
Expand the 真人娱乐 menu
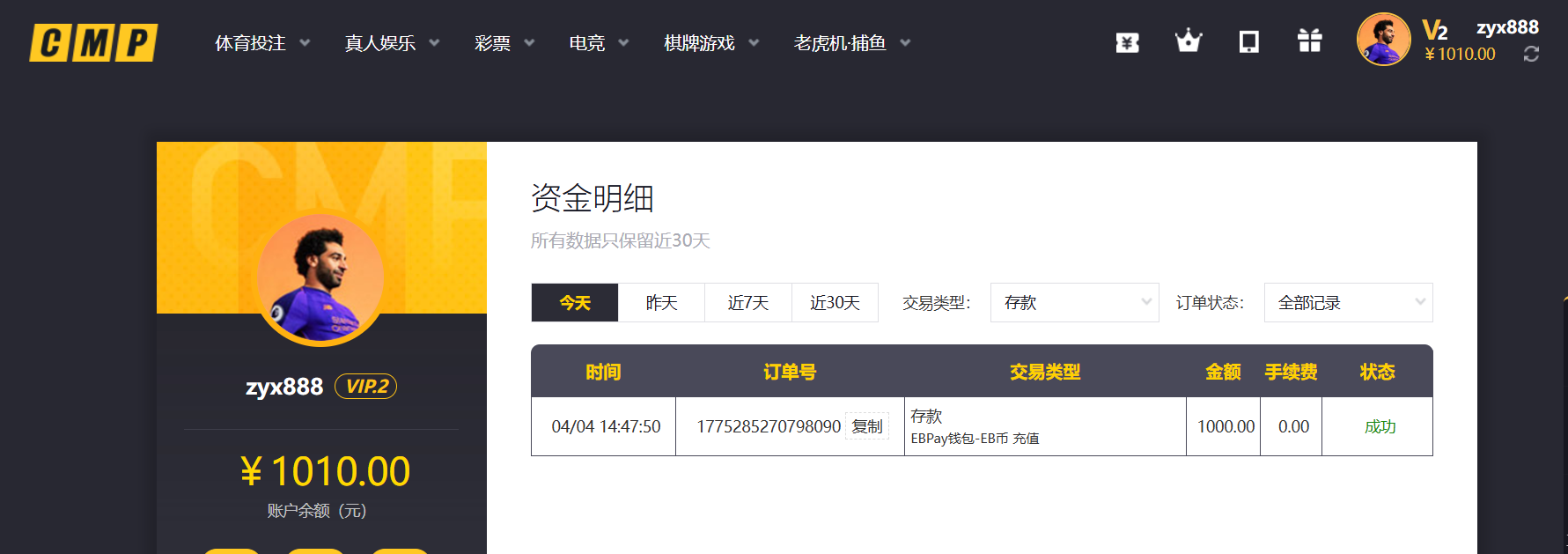pos(391,43)
